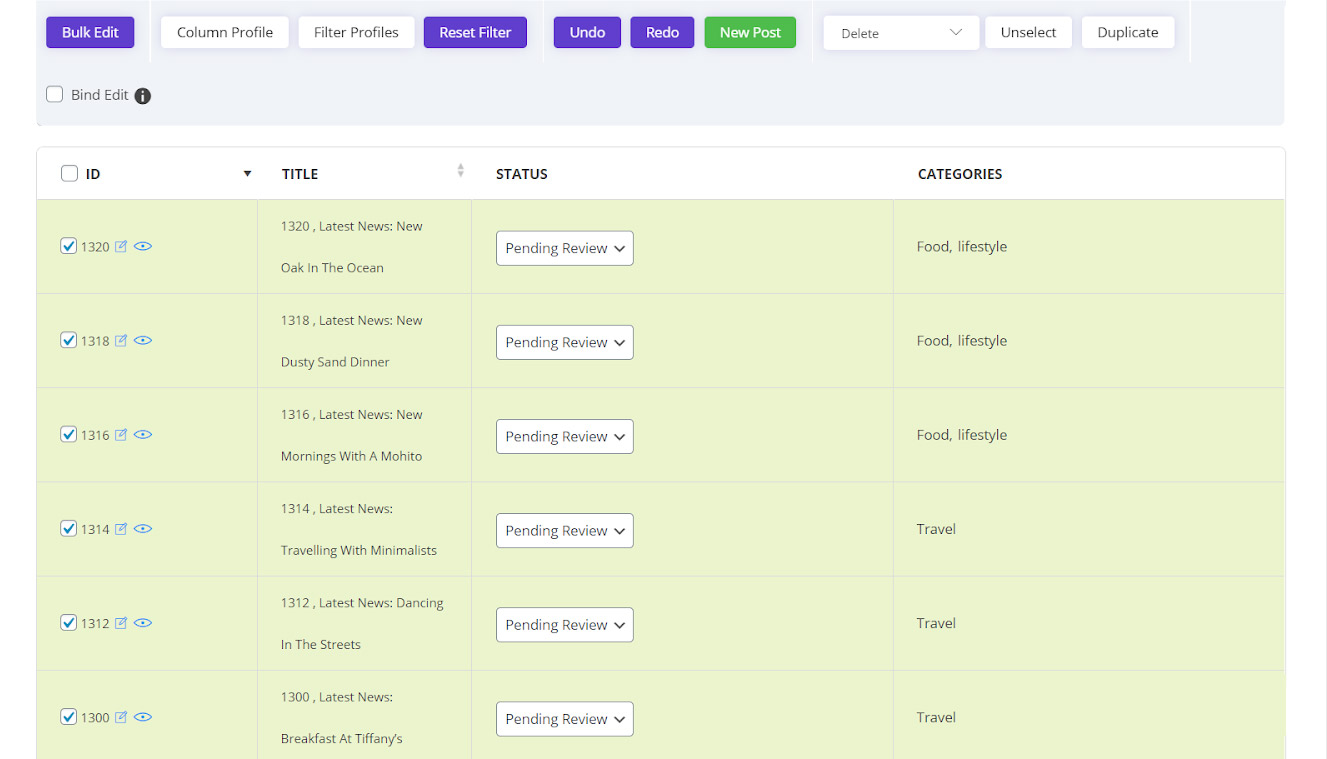
Task: Open the edit icon for post 1316
Action: (x=121, y=434)
